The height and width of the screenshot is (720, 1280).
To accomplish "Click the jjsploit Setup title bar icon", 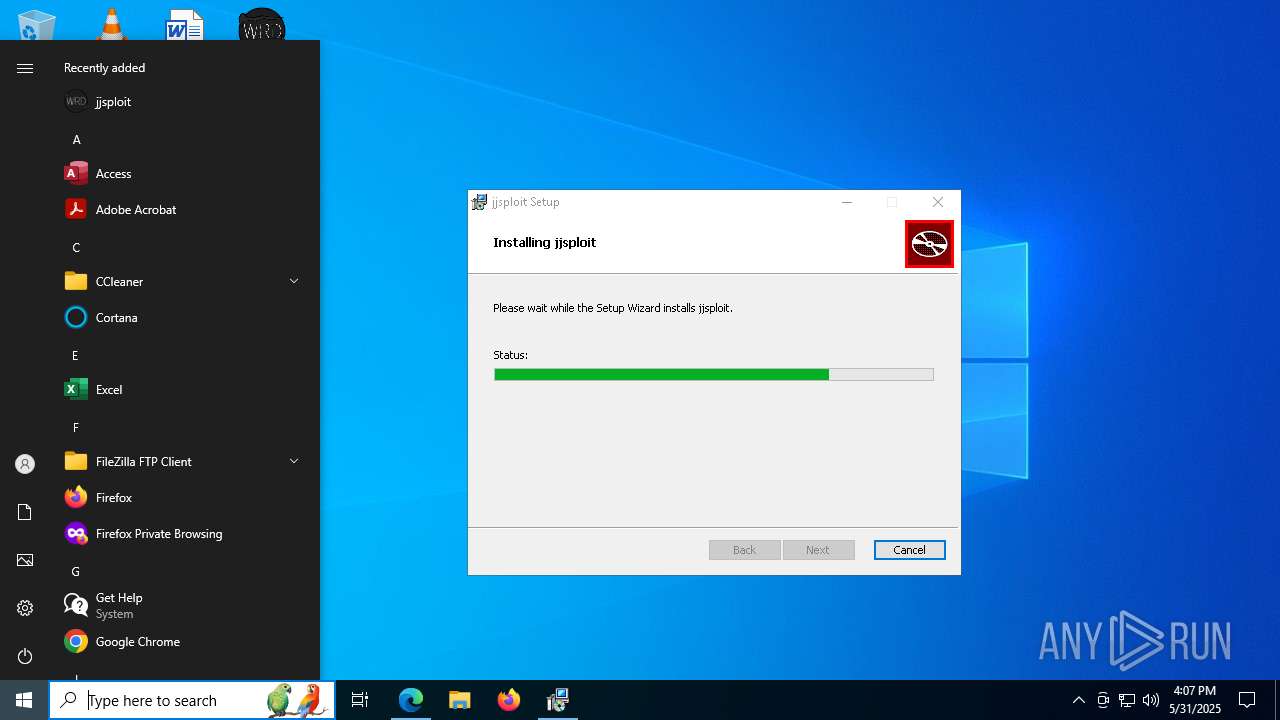I will pyautogui.click(x=480, y=202).
